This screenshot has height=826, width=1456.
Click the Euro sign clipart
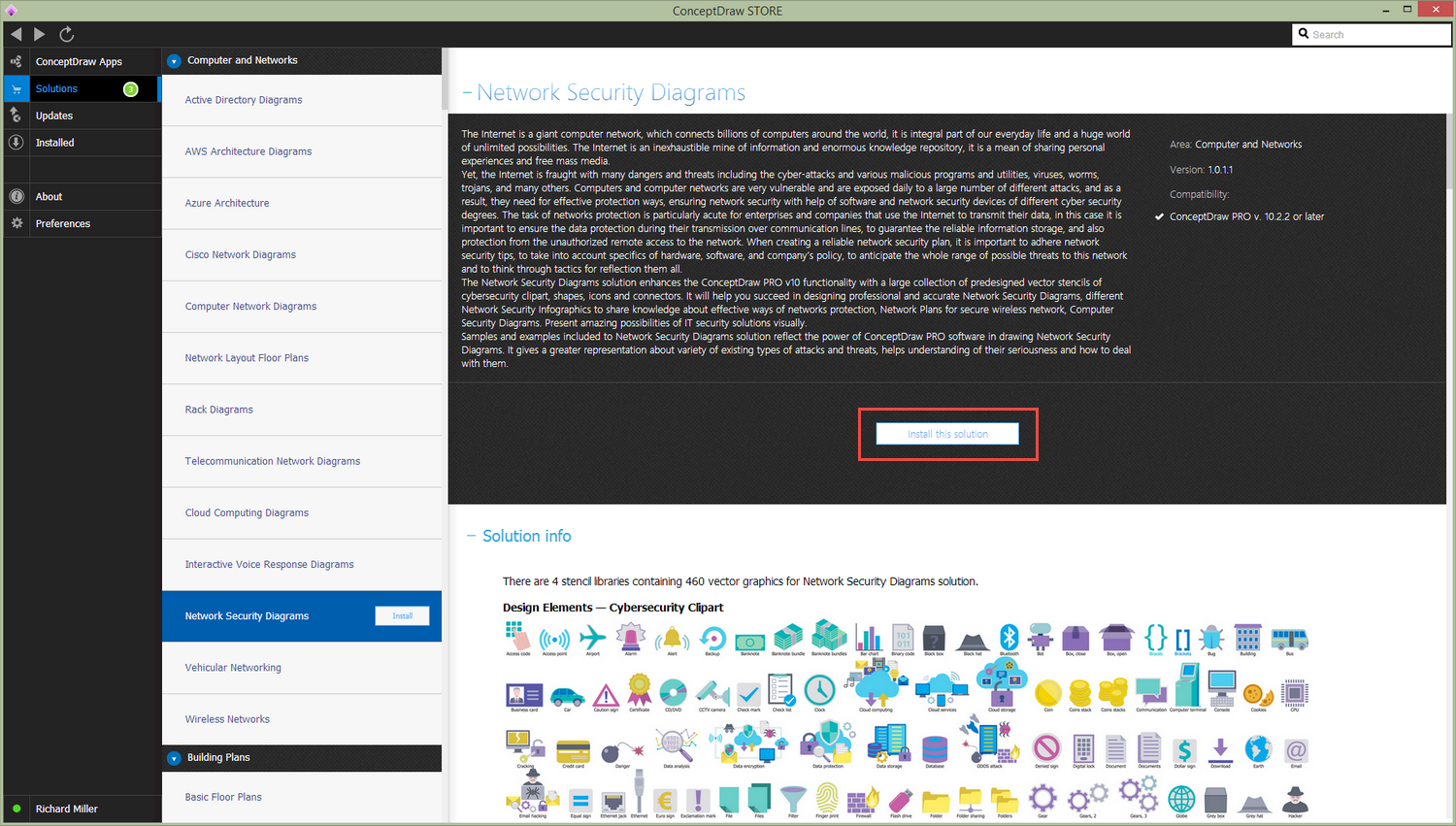(665, 801)
